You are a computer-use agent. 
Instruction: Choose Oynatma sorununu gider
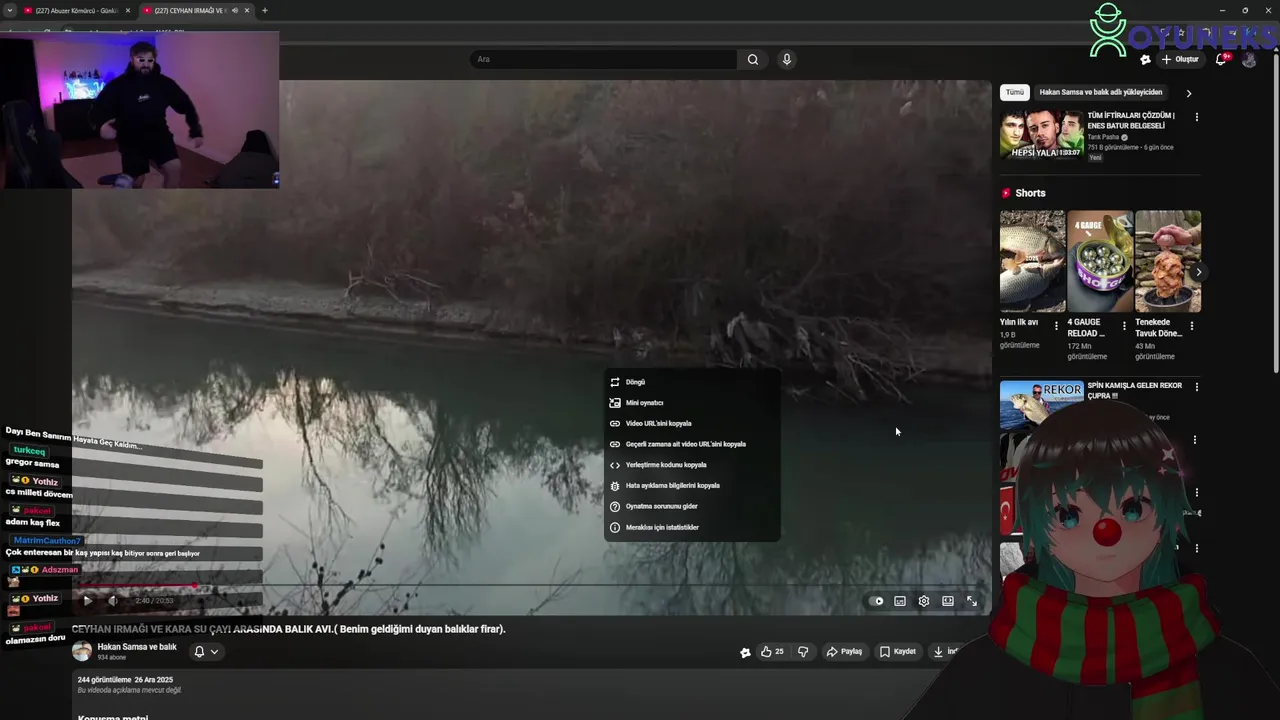[692, 506]
